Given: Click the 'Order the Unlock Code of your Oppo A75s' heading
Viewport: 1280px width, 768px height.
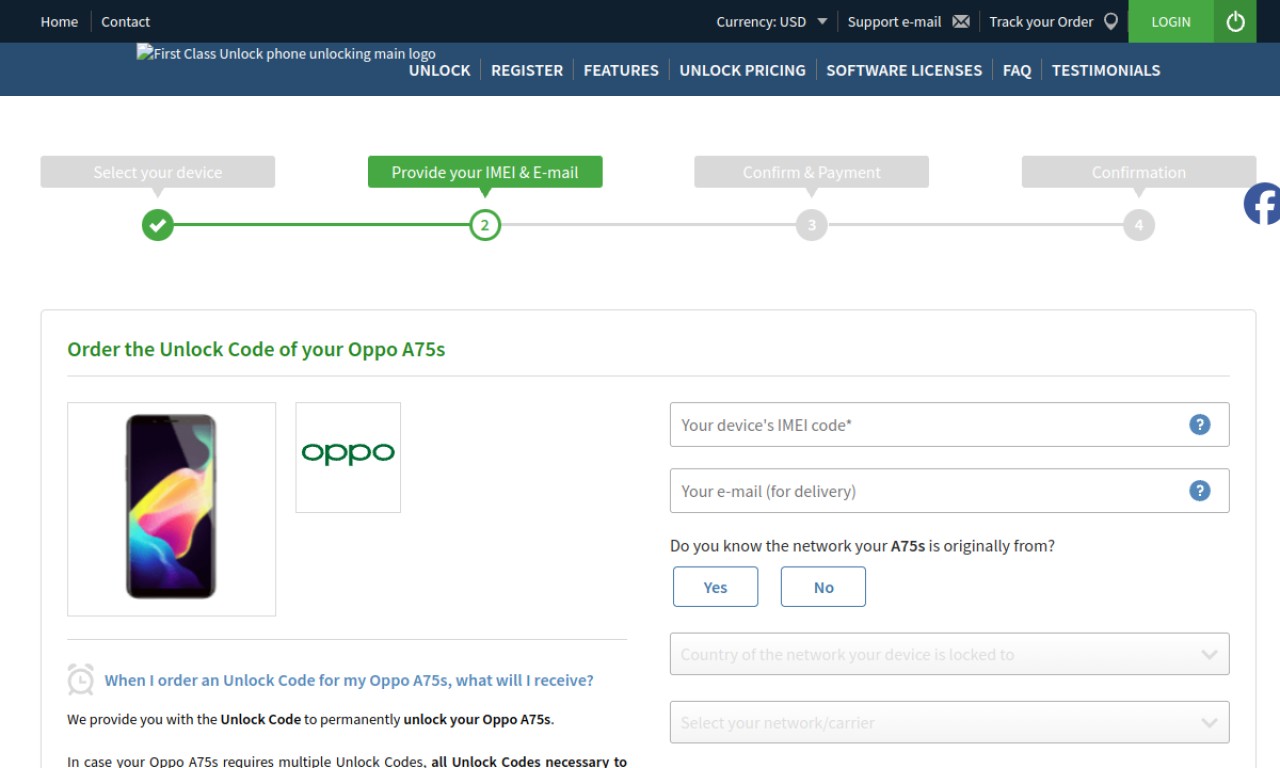Looking at the screenshot, I should 256,349.
